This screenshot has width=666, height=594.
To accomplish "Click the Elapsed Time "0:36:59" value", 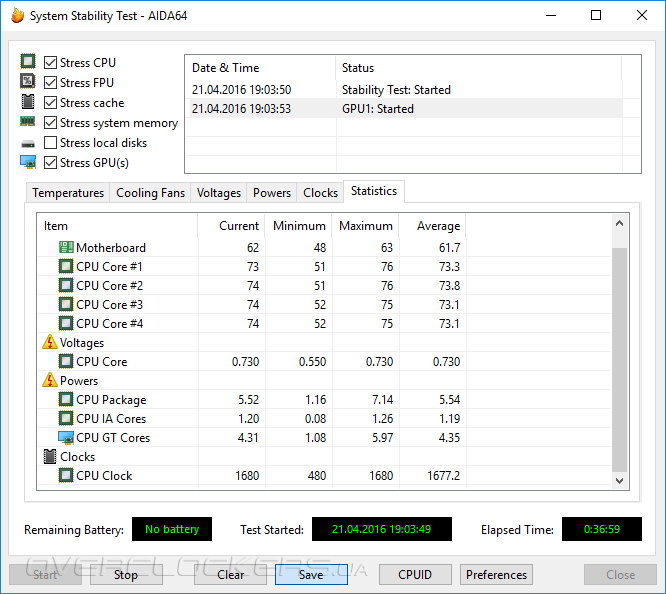I will (602, 529).
